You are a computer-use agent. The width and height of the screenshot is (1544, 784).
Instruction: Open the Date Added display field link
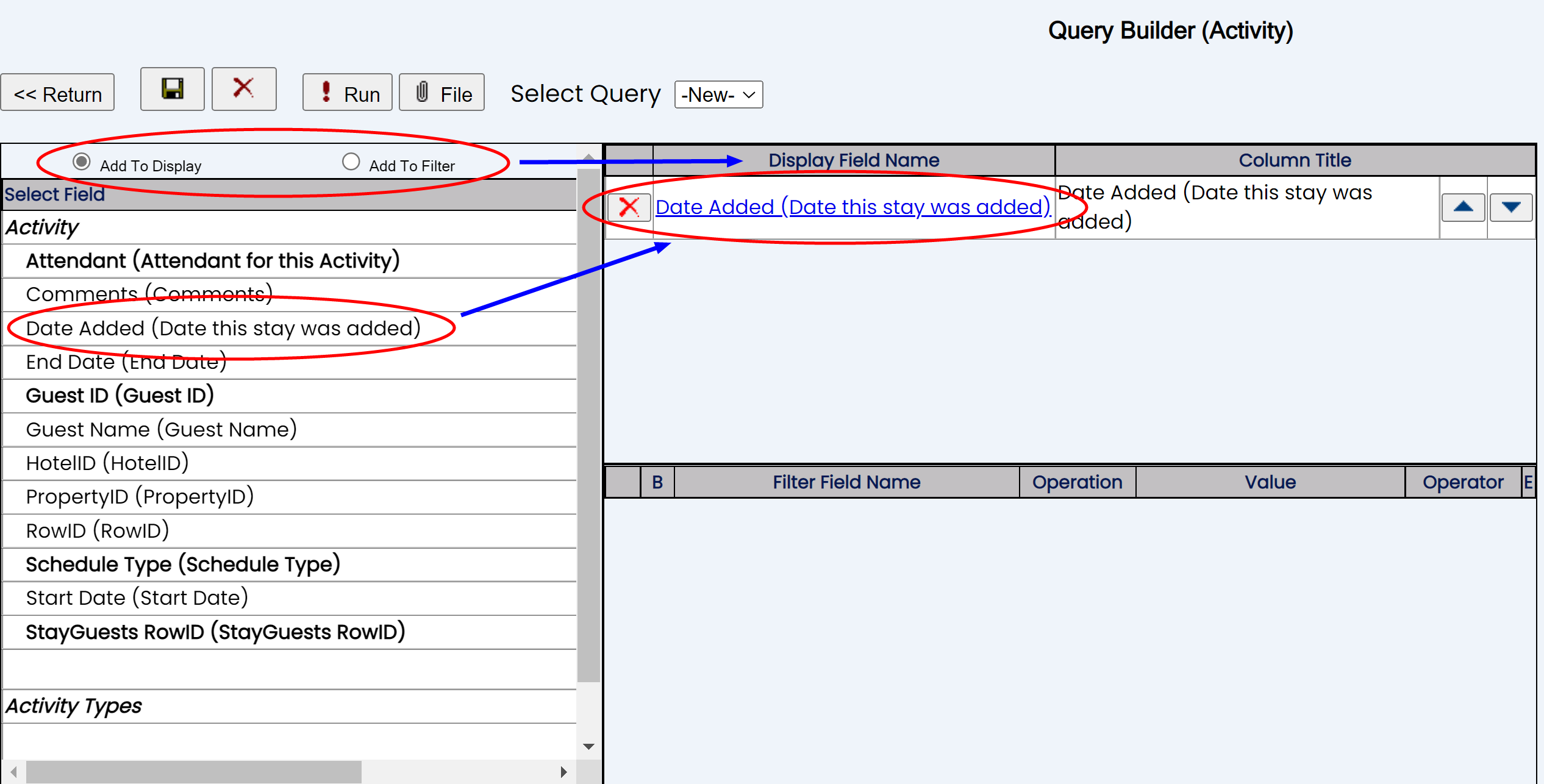point(852,207)
